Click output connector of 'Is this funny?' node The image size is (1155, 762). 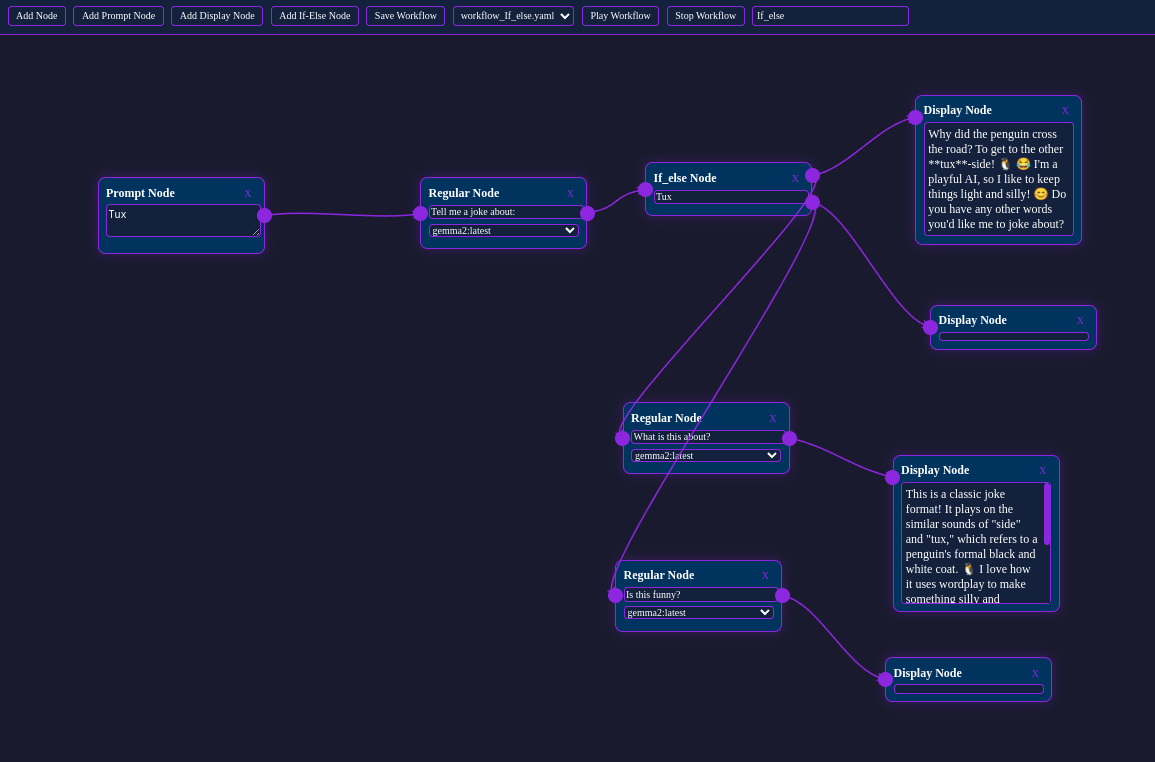point(782,595)
